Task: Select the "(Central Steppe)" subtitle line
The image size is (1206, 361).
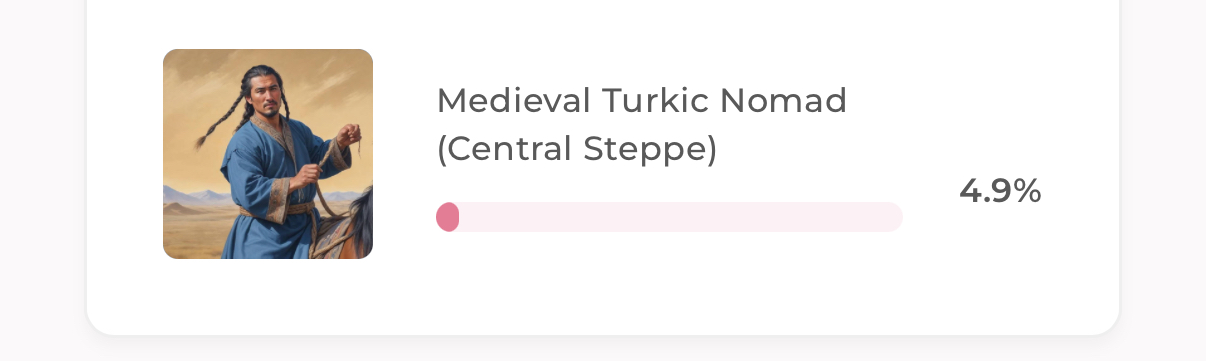Action: pyautogui.click(x=577, y=149)
